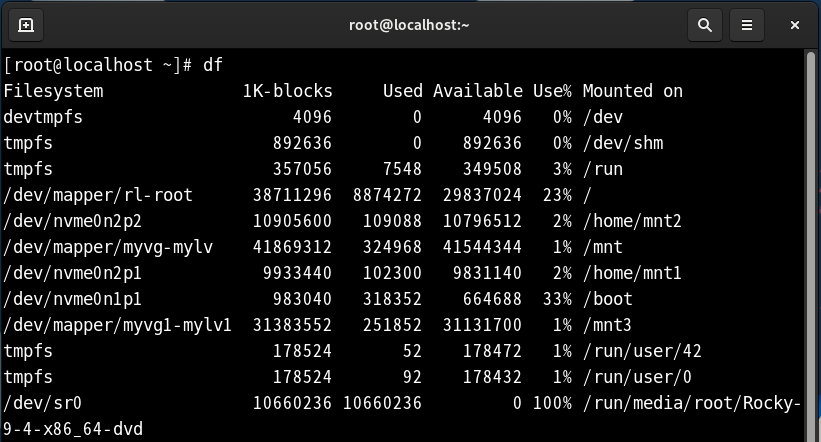Click the '/home/mnt2' mount point

pos(633,221)
